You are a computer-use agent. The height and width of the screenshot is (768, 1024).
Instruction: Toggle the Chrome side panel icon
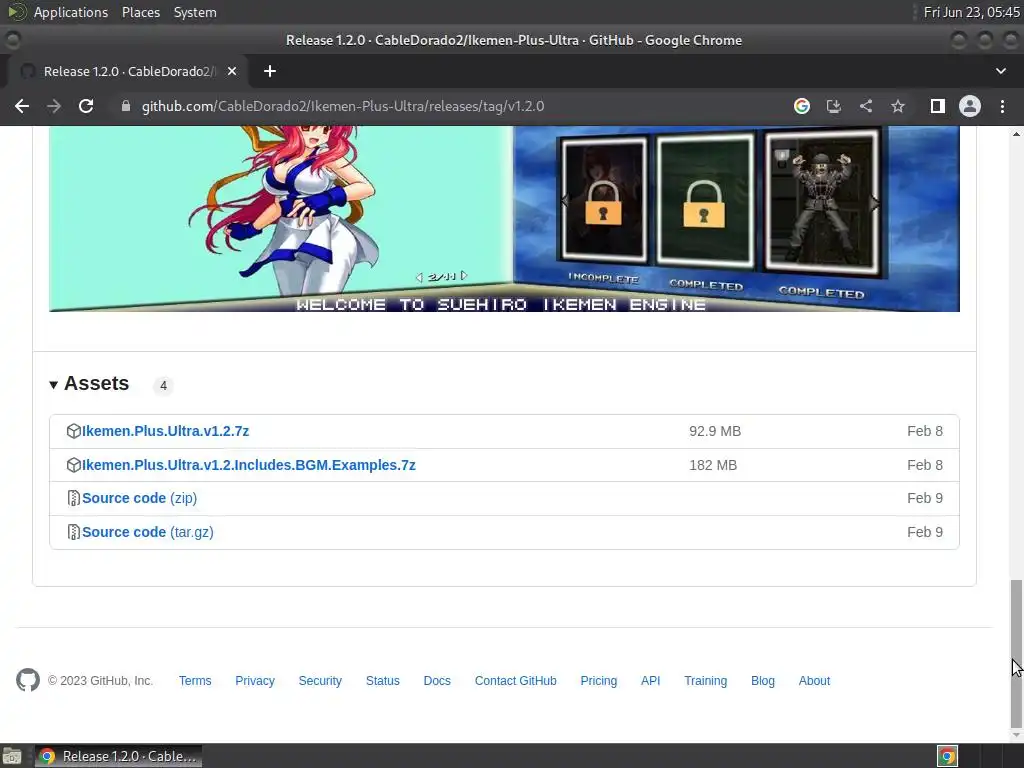pyautogui.click(x=938, y=106)
